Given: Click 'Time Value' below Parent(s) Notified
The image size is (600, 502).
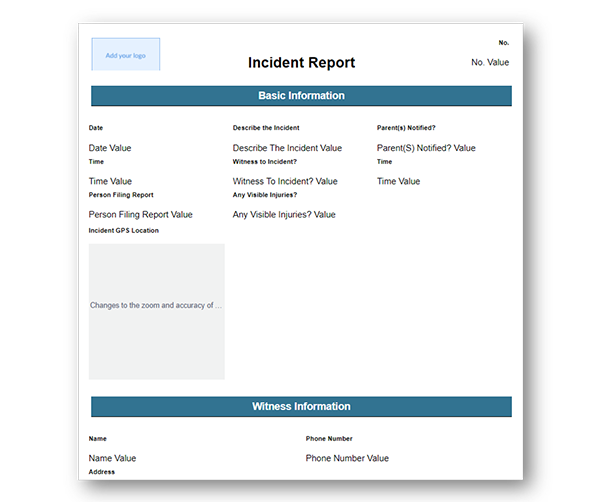Looking at the screenshot, I should (398, 181).
